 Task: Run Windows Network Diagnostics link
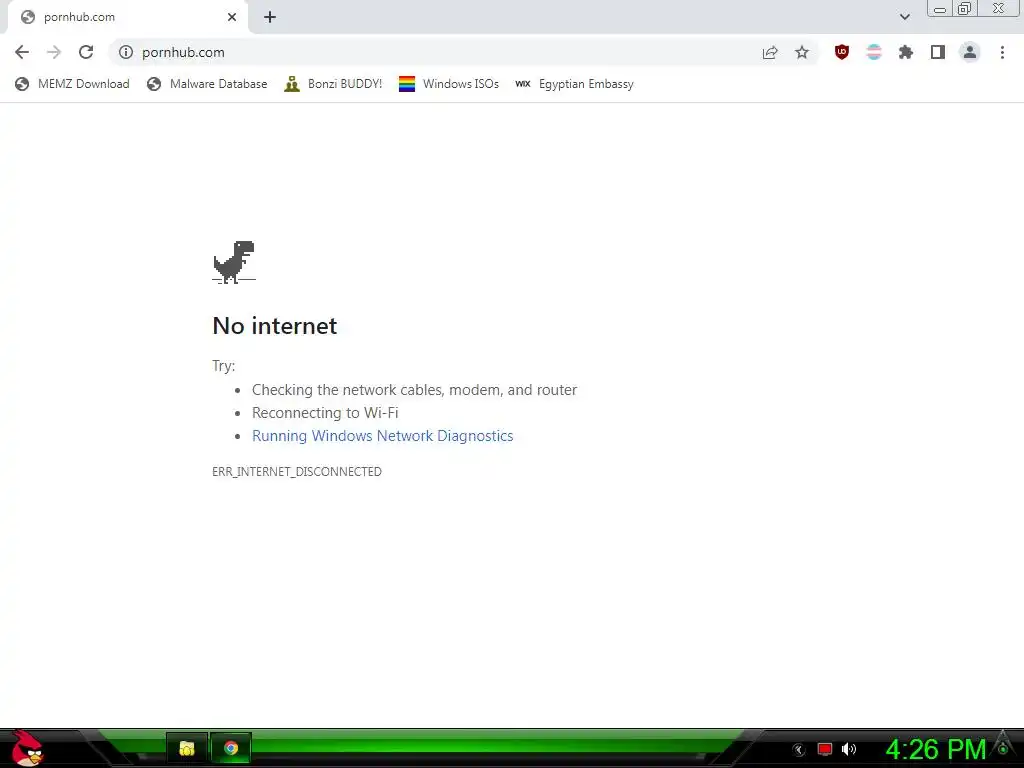383,436
